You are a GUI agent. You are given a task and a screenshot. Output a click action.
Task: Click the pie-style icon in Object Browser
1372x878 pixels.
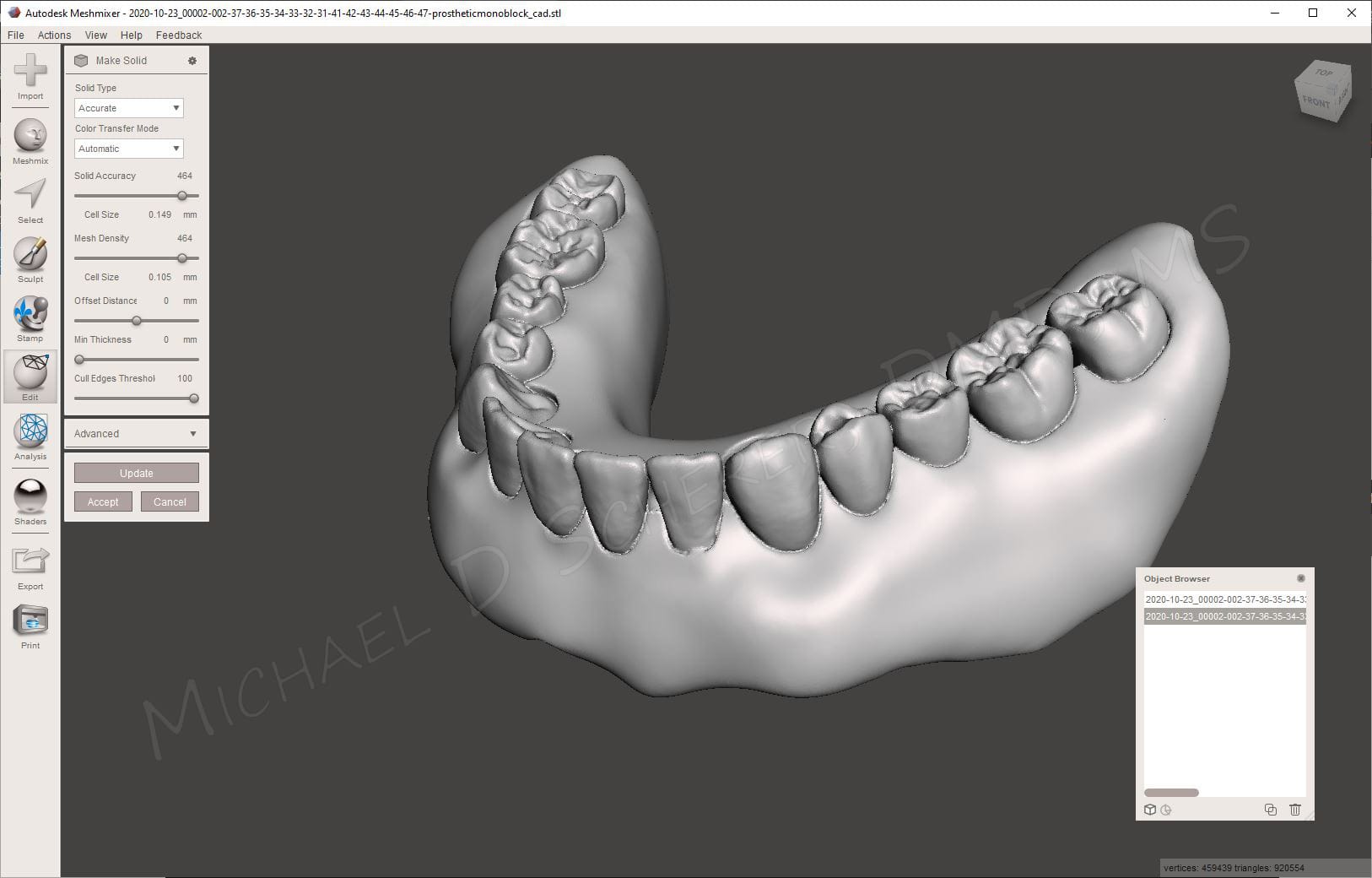click(x=1166, y=810)
